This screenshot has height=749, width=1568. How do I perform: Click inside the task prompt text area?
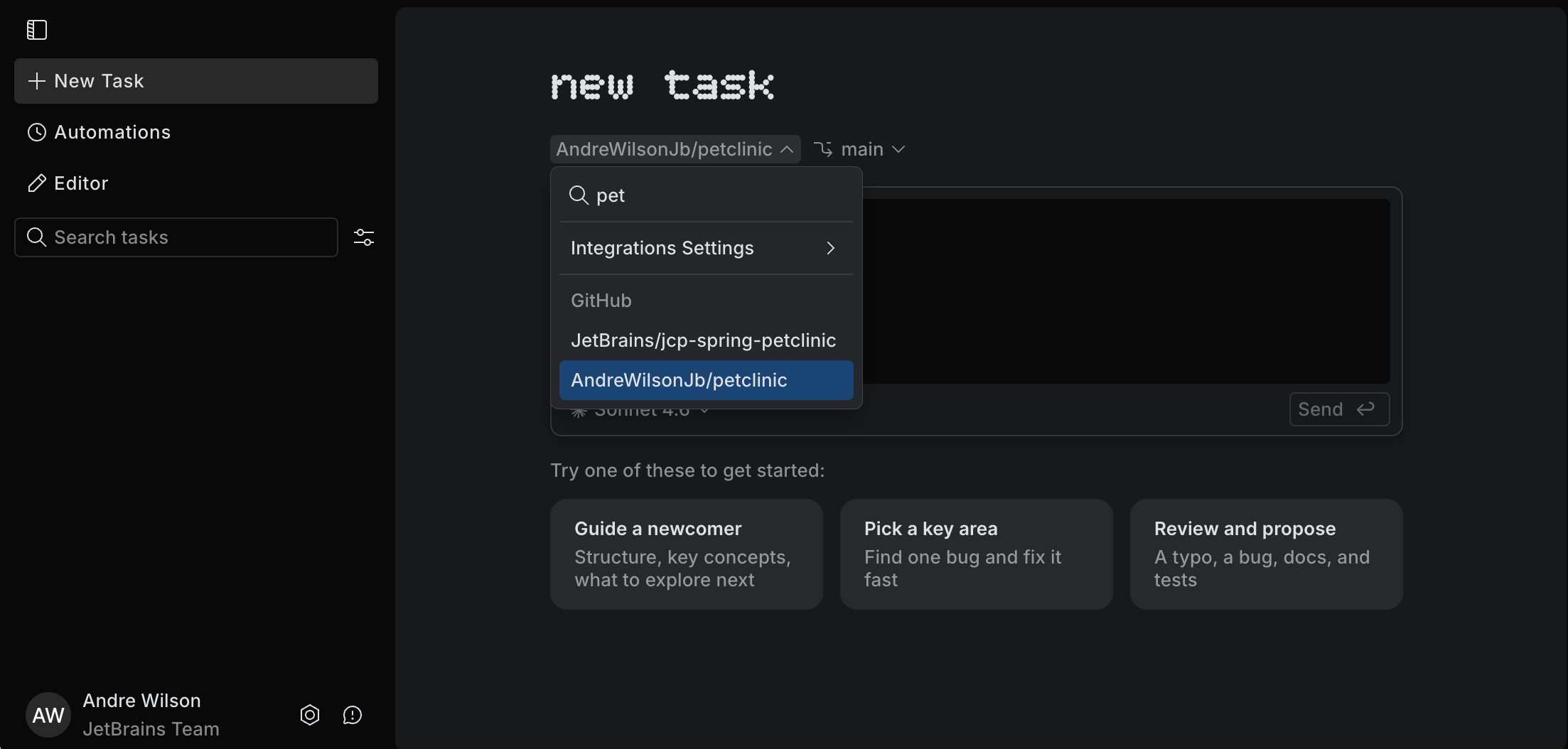(x=1126, y=291)
